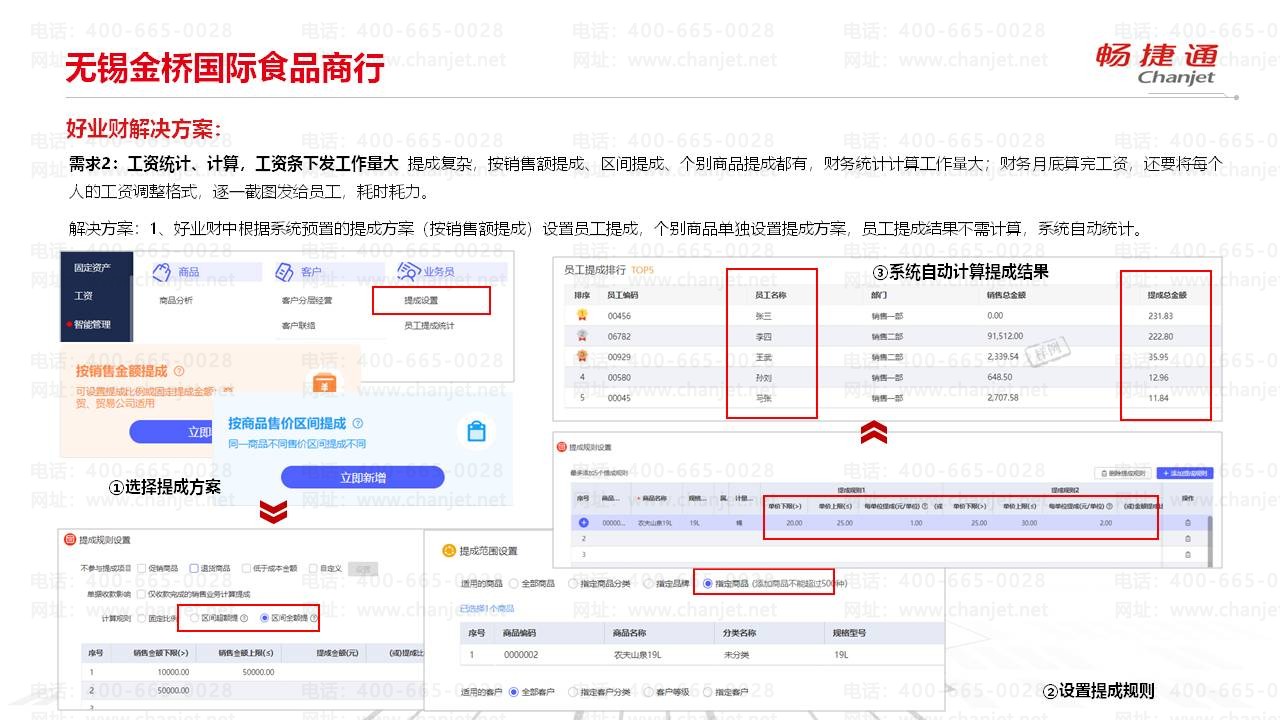Image resolution: width=1280 pixels, height=720 pixels.
Task: Click the 商品 shopping bag icon
Action: click(163, 272)
